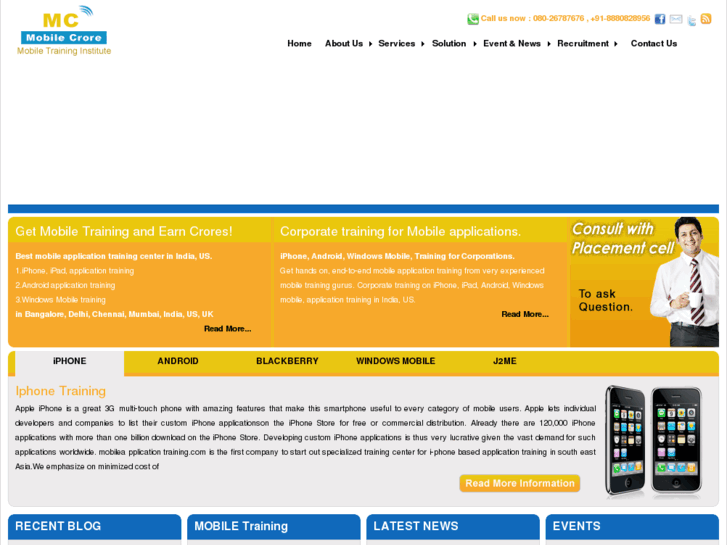This screenshot has width=727, height=545.
Task: Click the LATEST NEWS panel header
Action: [x=453, y=526]
